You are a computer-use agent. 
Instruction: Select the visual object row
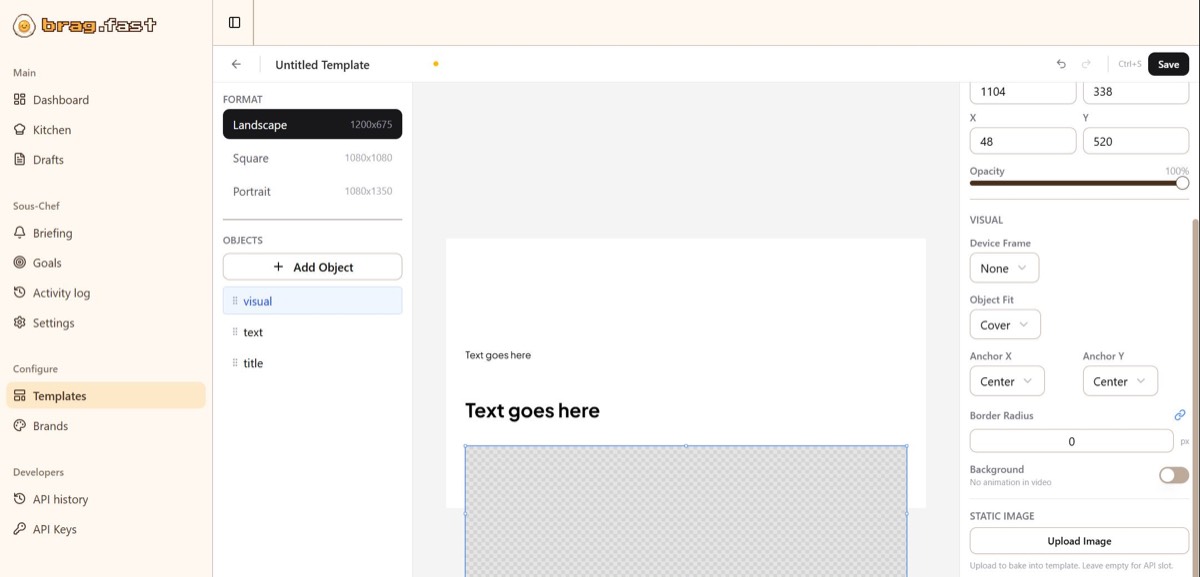312,301
